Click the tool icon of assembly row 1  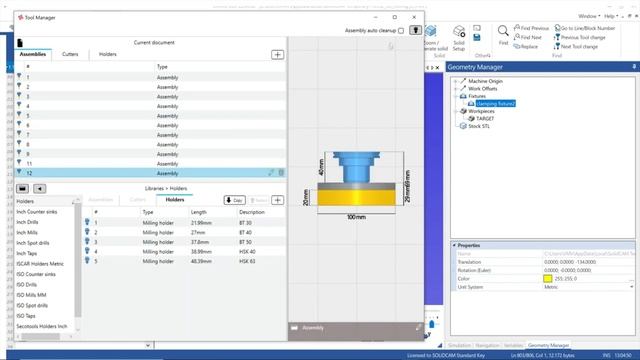coord(19,77)
